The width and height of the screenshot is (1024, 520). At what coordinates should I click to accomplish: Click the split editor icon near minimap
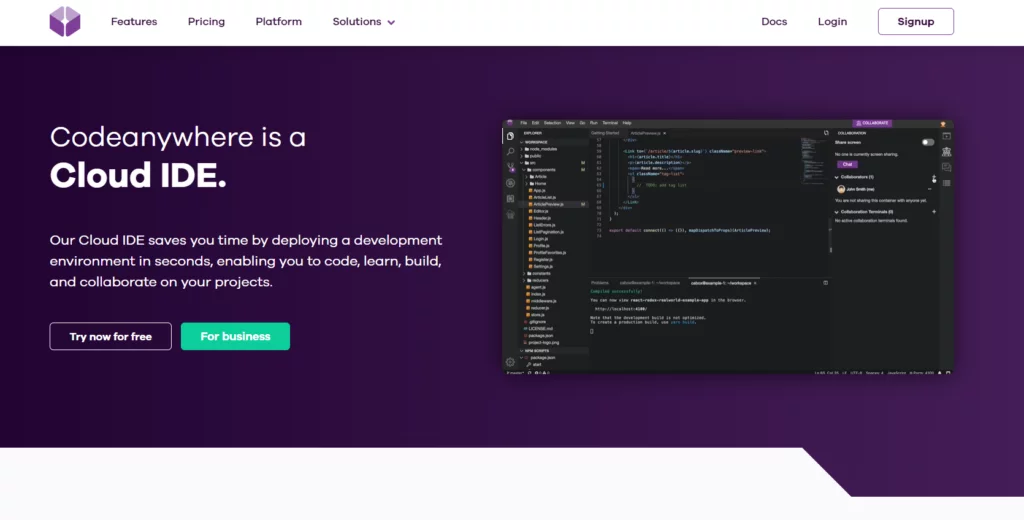click(x=826, y=133)
